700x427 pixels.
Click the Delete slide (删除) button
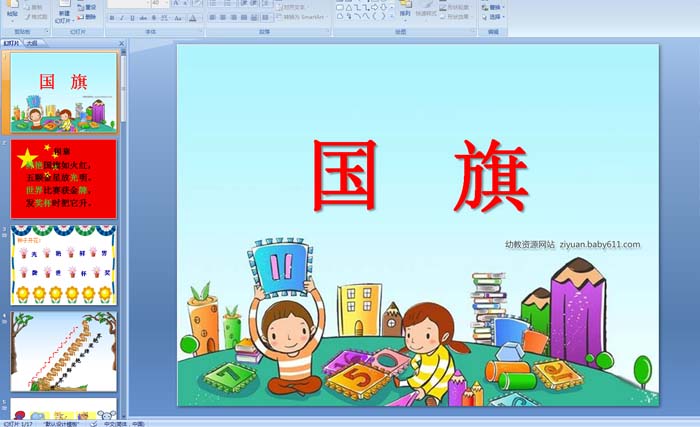(87, 17)
